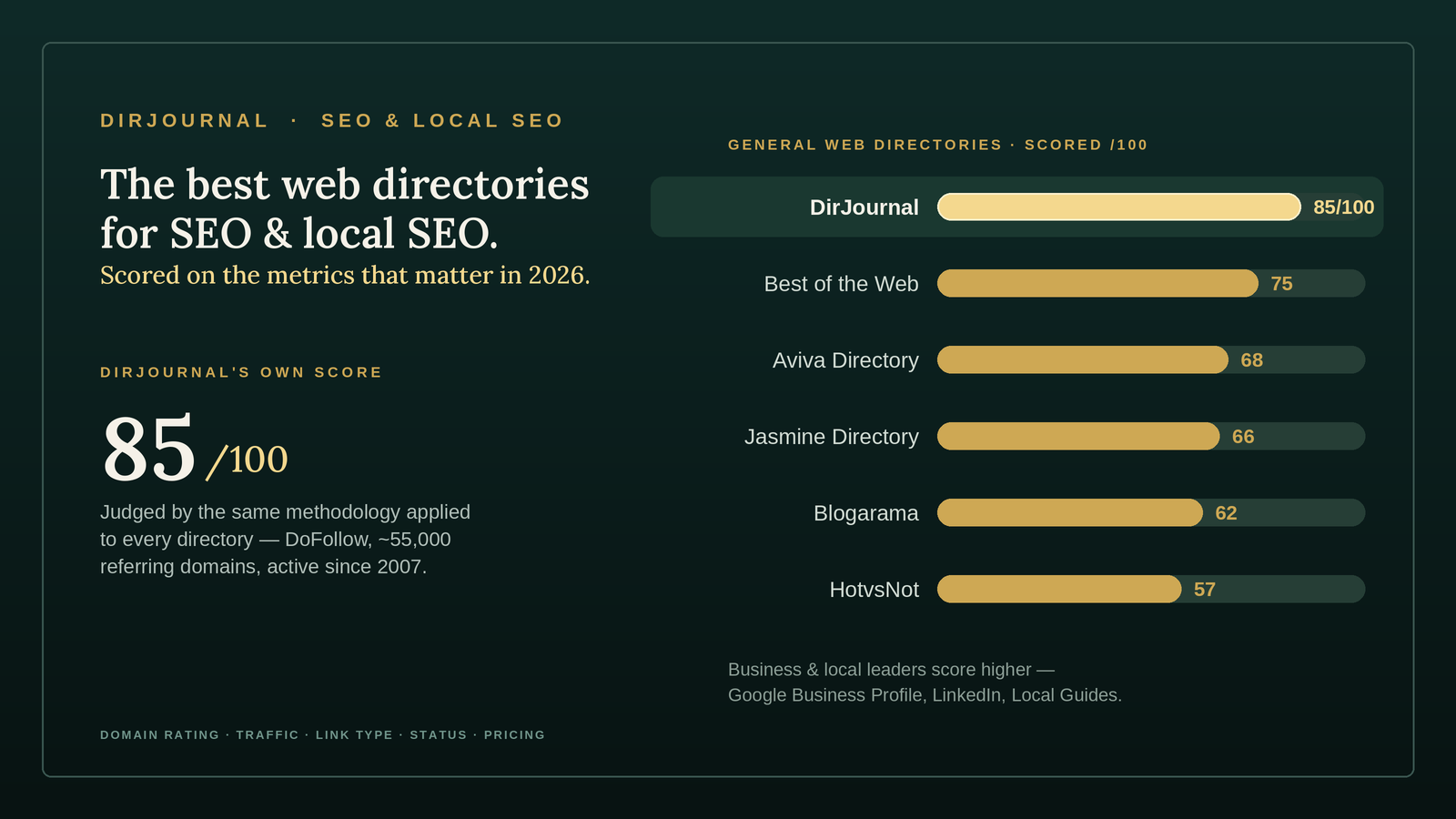This screenshot has height=819, width=1456.
Task: Click the '75' score value
Action: (x=1281, y=284)
